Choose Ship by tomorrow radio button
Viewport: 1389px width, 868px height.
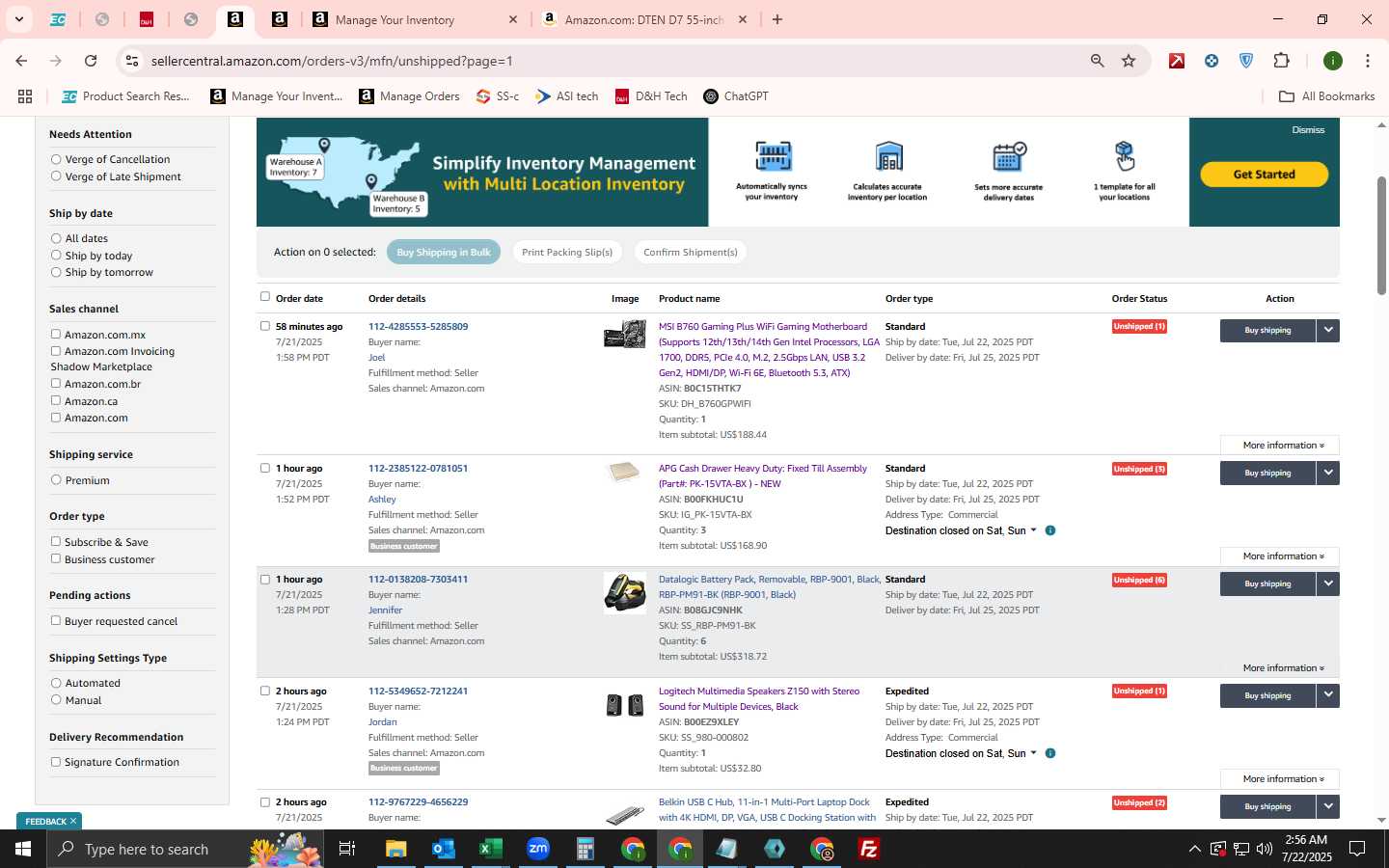[x=56, y=272]
